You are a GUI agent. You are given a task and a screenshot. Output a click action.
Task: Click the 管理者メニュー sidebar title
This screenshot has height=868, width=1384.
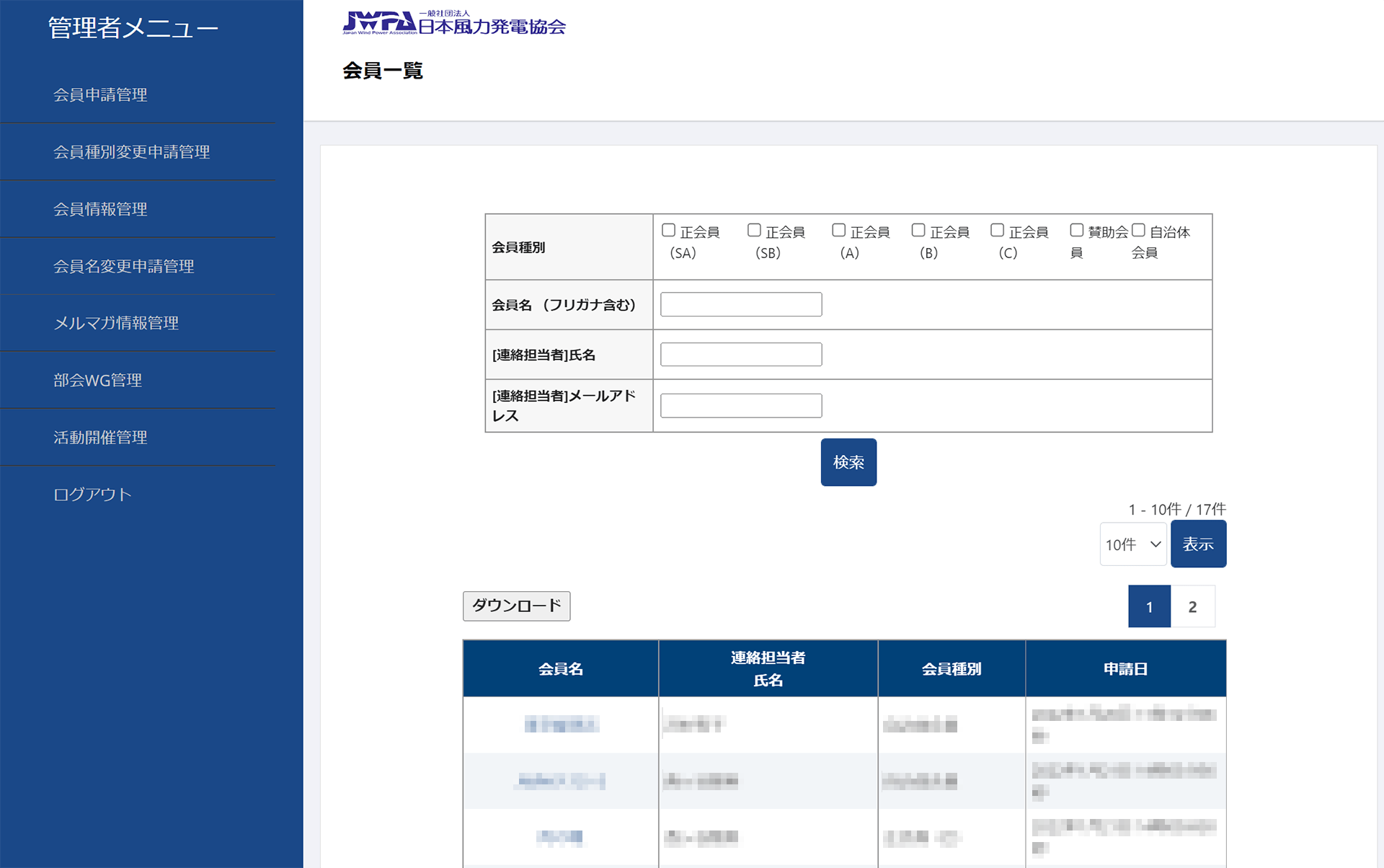pyautogui.click(x=133, y=28)
